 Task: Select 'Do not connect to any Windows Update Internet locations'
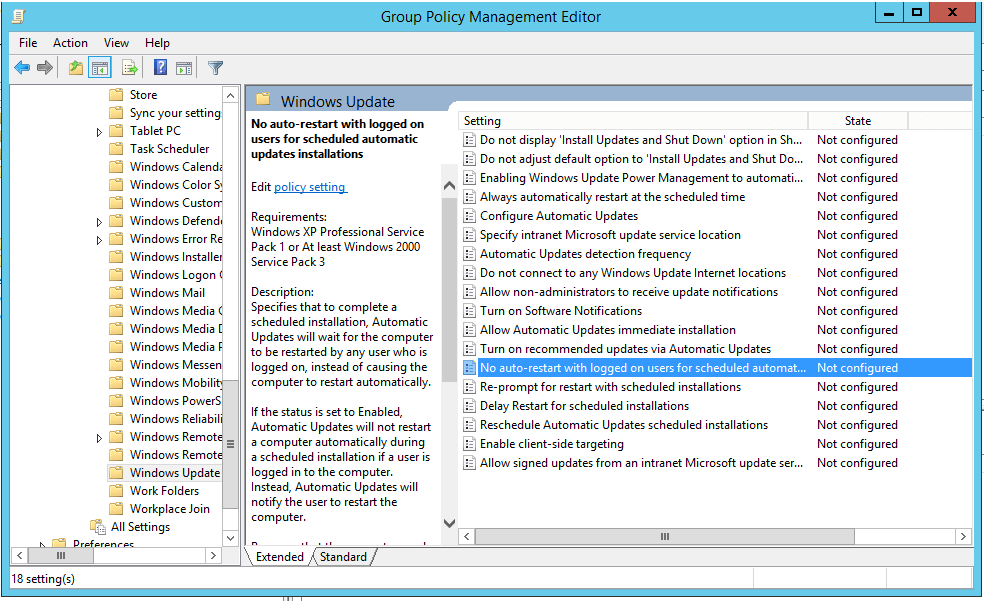(x=633, y=273)
